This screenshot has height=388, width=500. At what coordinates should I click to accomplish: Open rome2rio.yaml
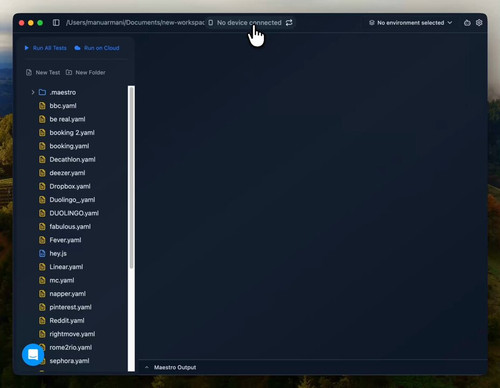tap(71, 347)
